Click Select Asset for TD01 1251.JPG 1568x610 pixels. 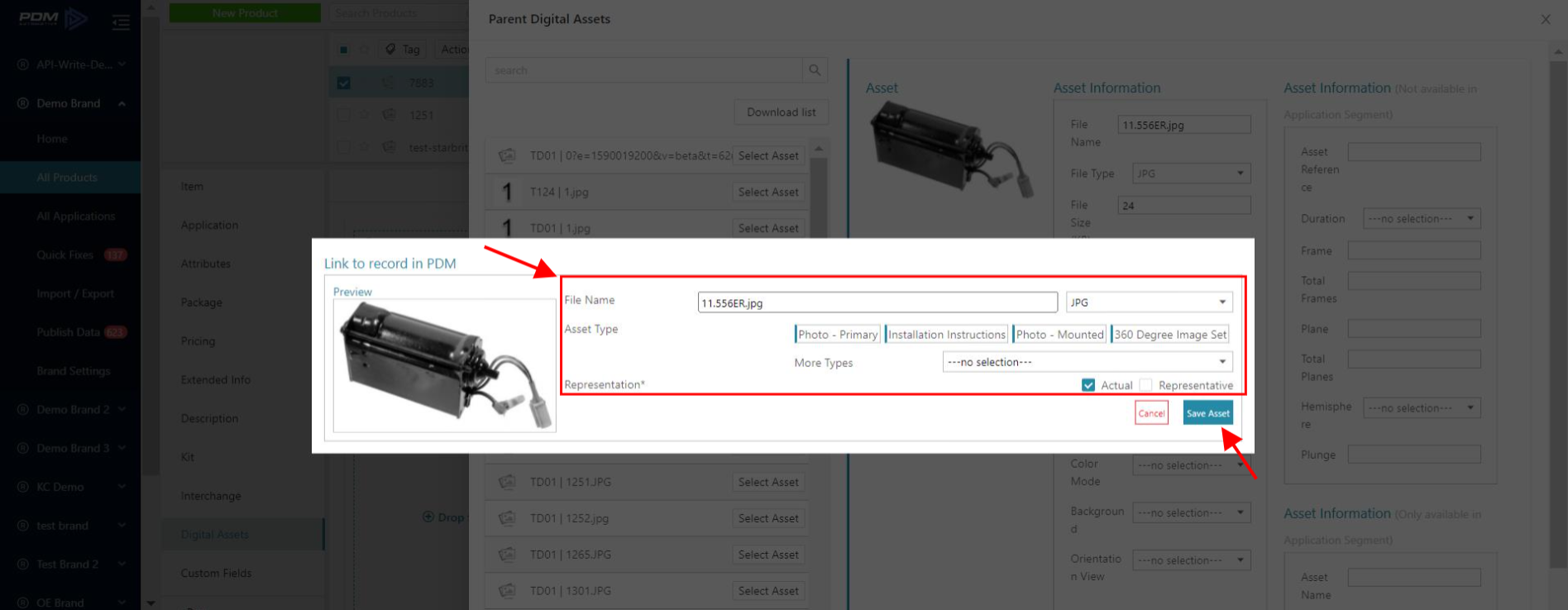(x=768, y=482)
